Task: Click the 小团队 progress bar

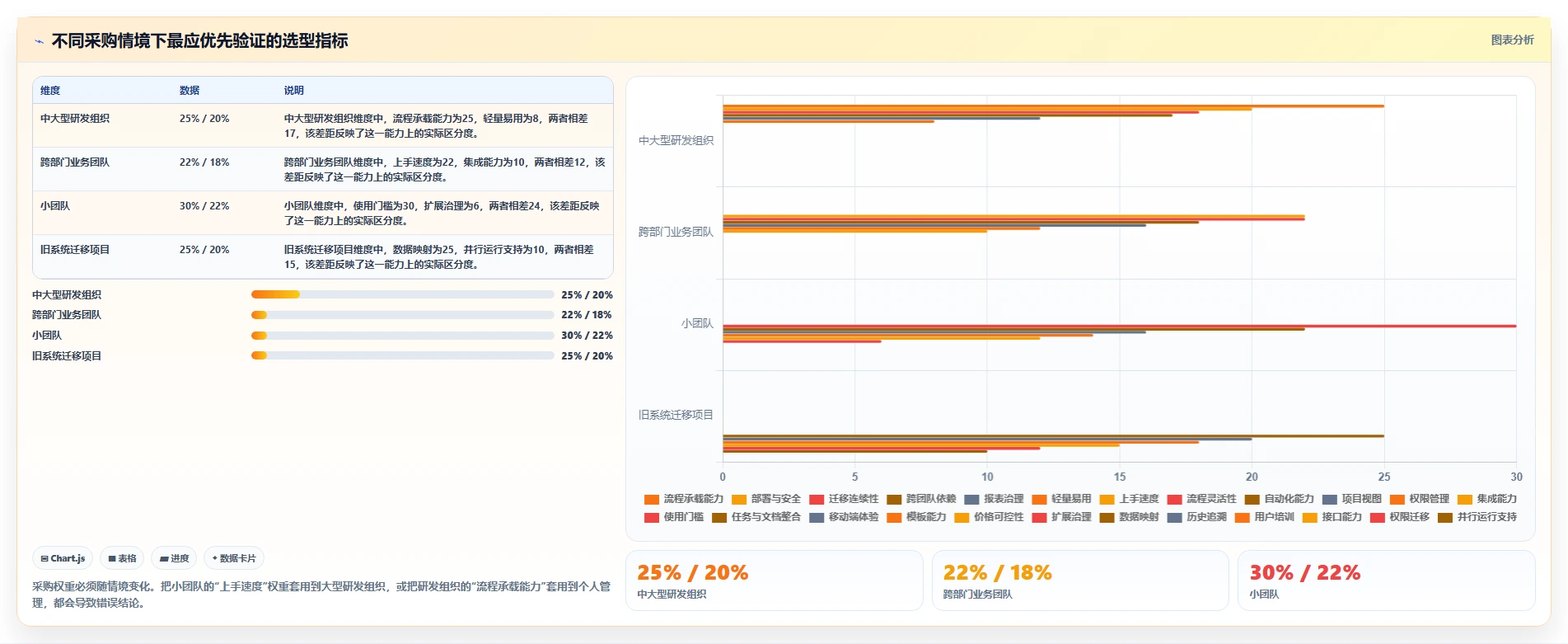Action: (x=402, y=336)
